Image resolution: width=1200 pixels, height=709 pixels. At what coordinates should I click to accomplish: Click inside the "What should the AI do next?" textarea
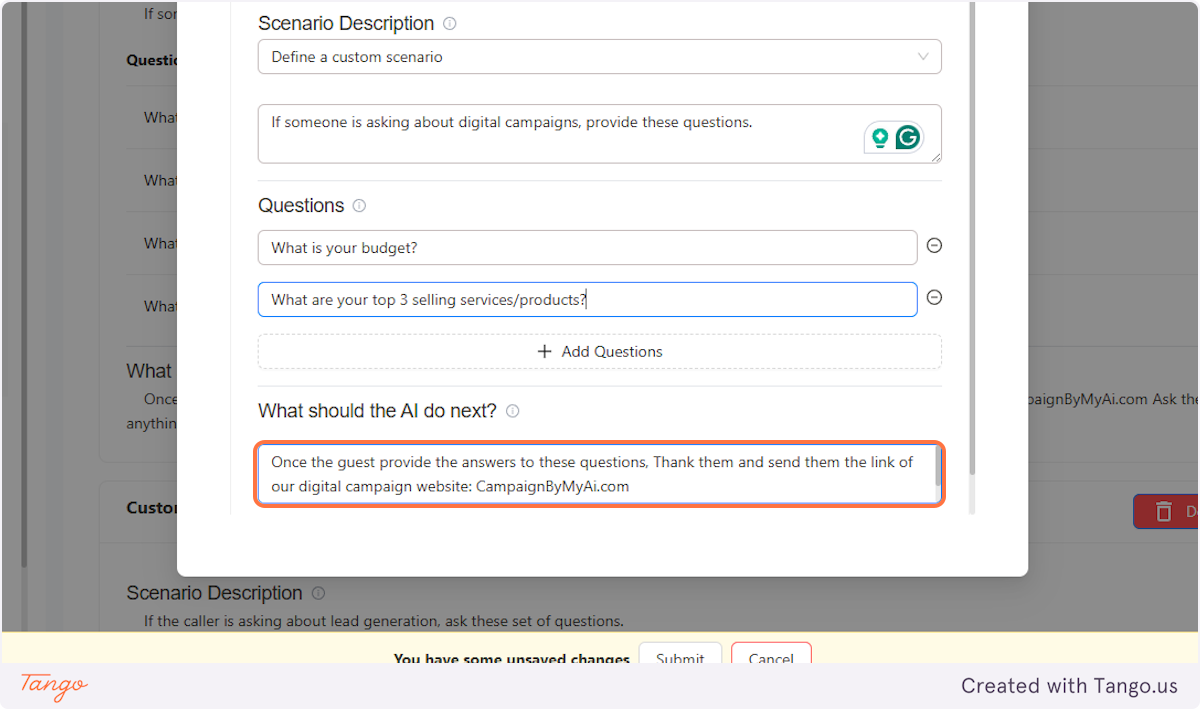(599, 474)
